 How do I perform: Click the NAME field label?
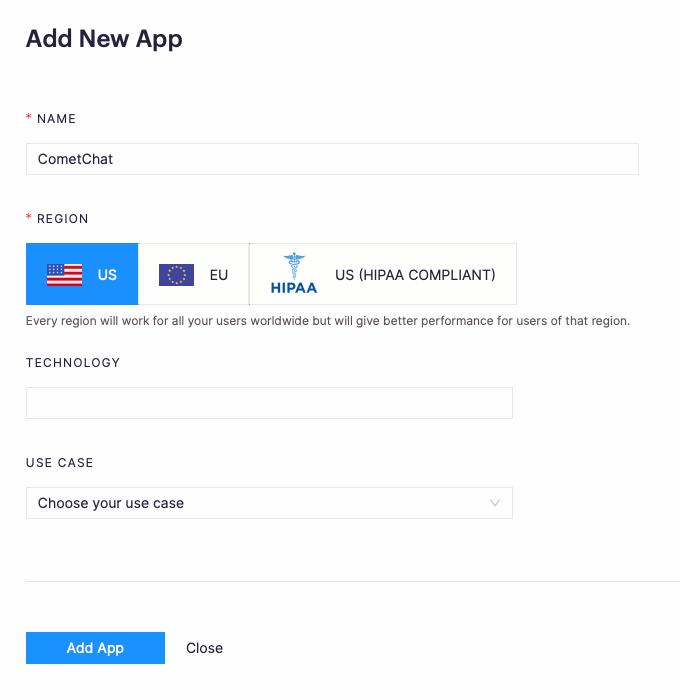[56, 118]
